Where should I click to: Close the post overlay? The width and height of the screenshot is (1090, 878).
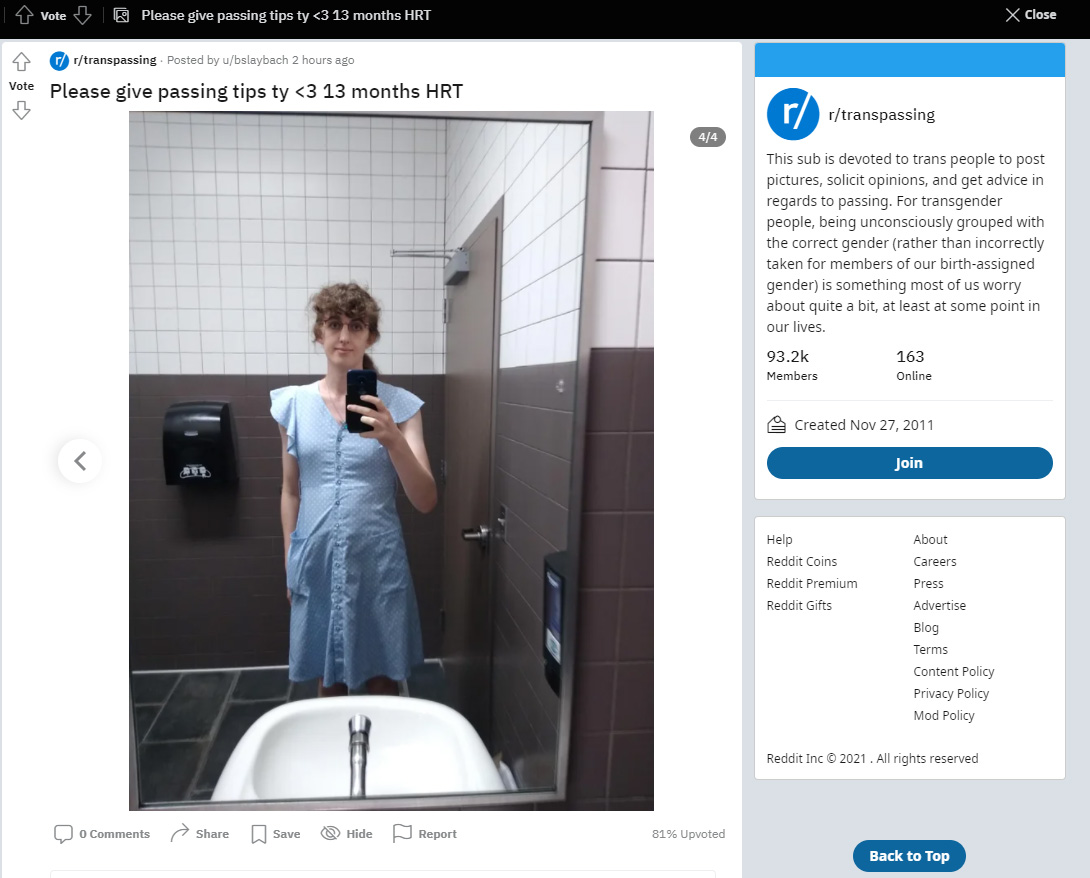coord(1031,15)
